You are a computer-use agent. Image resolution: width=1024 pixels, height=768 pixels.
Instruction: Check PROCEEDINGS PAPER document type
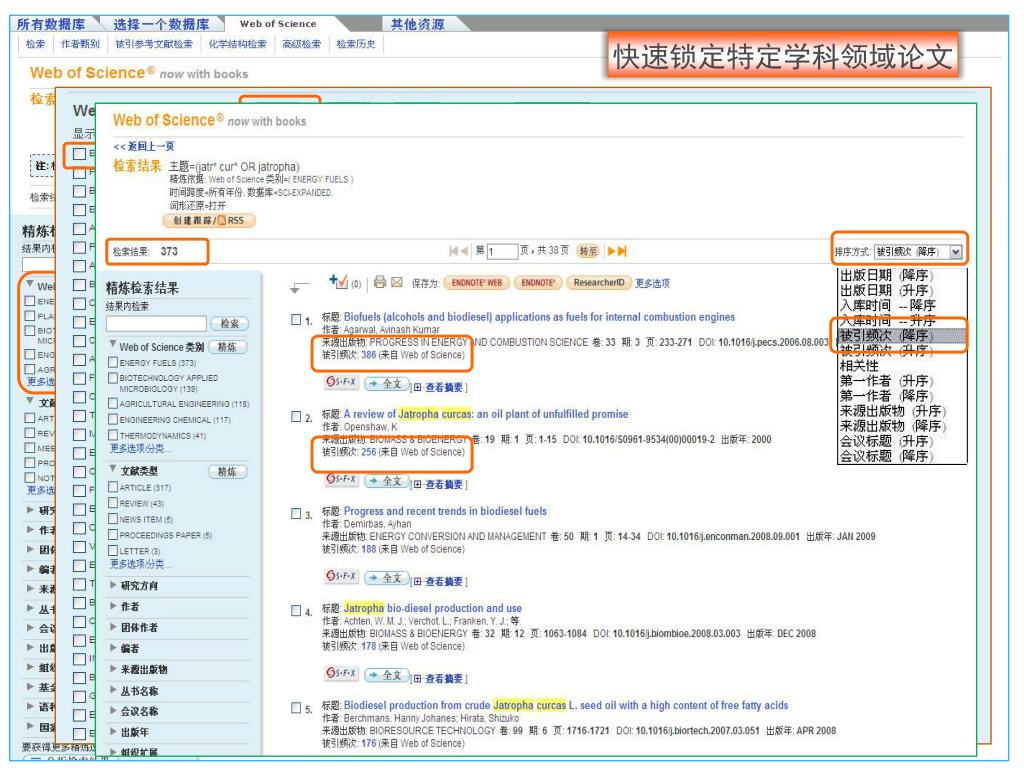click(113, 534)
